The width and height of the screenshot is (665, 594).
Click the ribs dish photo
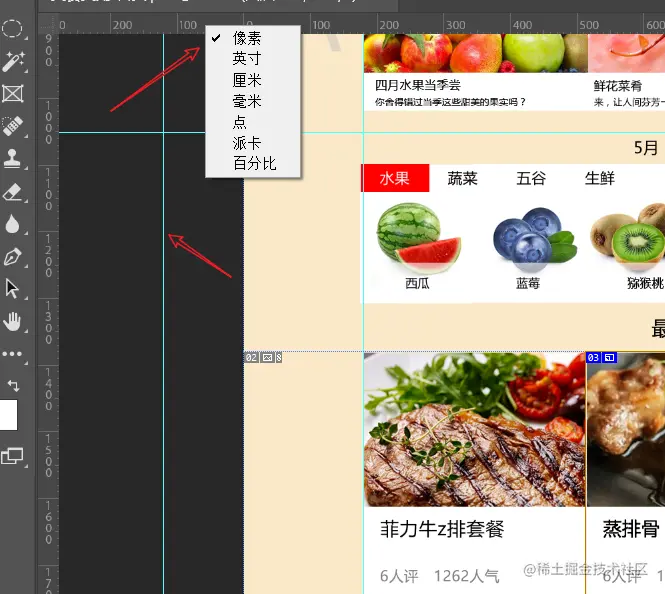coord(626,429)
